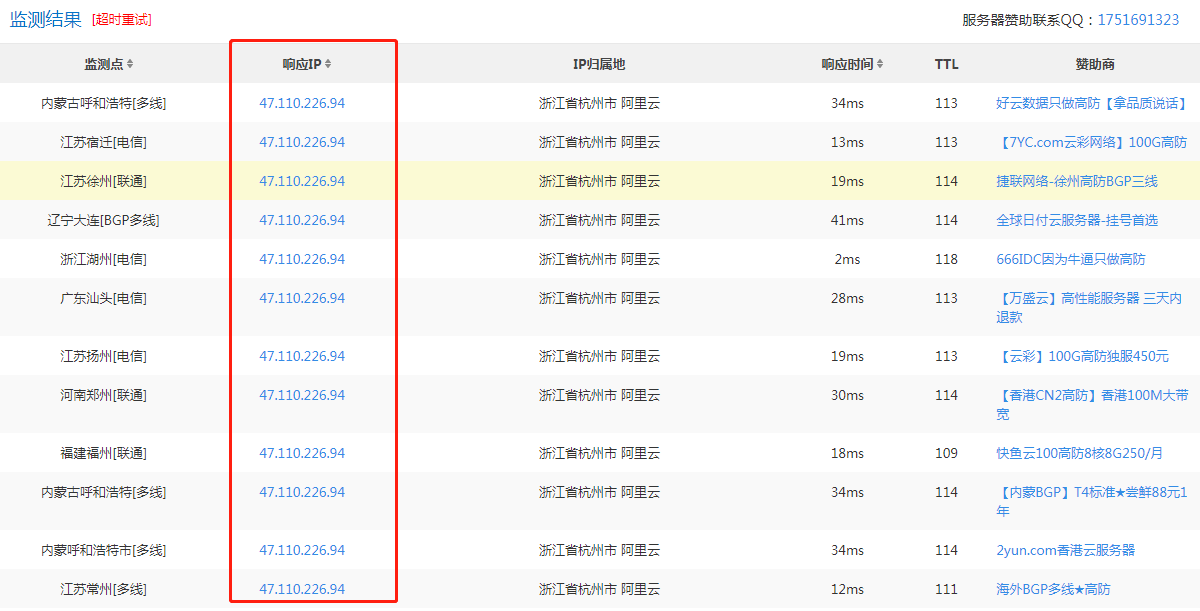Open QQ contact number 1751691323
This screenshot has width=1200, height=611.
(x=1138, y=20)
